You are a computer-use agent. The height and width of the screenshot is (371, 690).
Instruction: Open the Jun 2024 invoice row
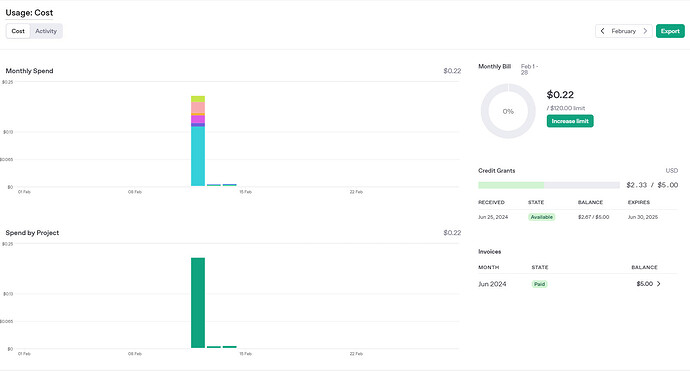click(578, 284)
